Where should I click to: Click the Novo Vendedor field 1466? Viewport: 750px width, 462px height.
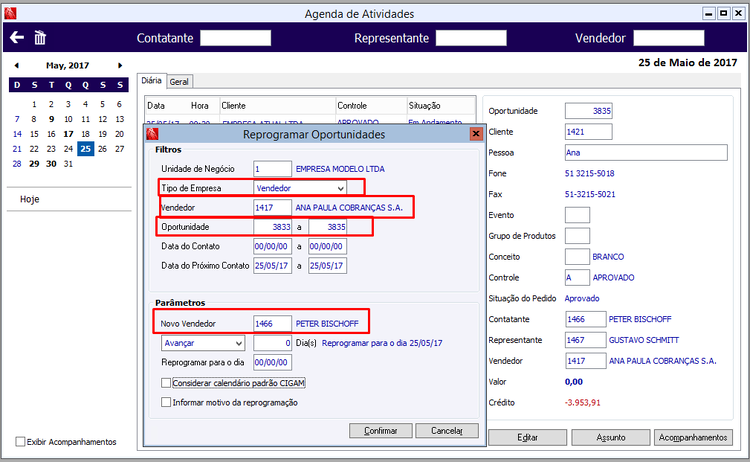[x=272, y=324]
